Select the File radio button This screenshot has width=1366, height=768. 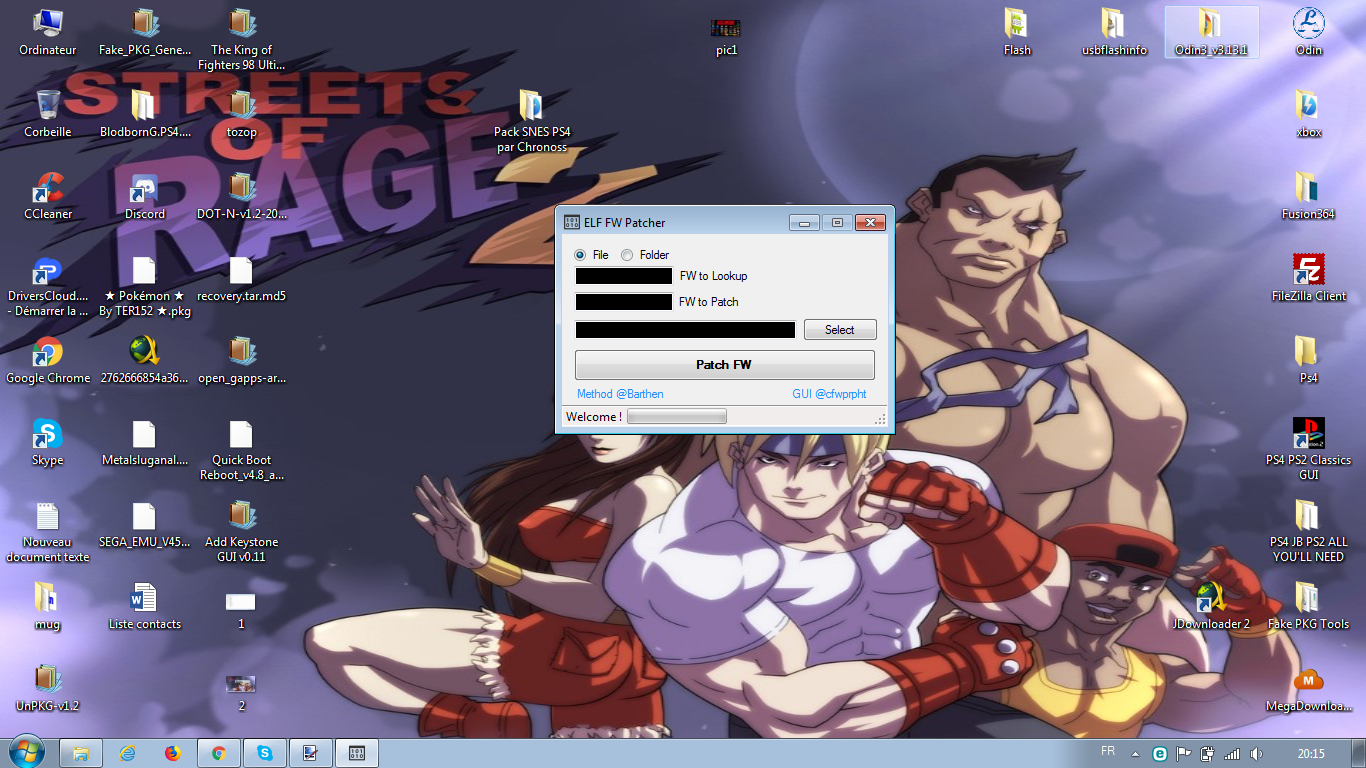click(x=581, y=255)
